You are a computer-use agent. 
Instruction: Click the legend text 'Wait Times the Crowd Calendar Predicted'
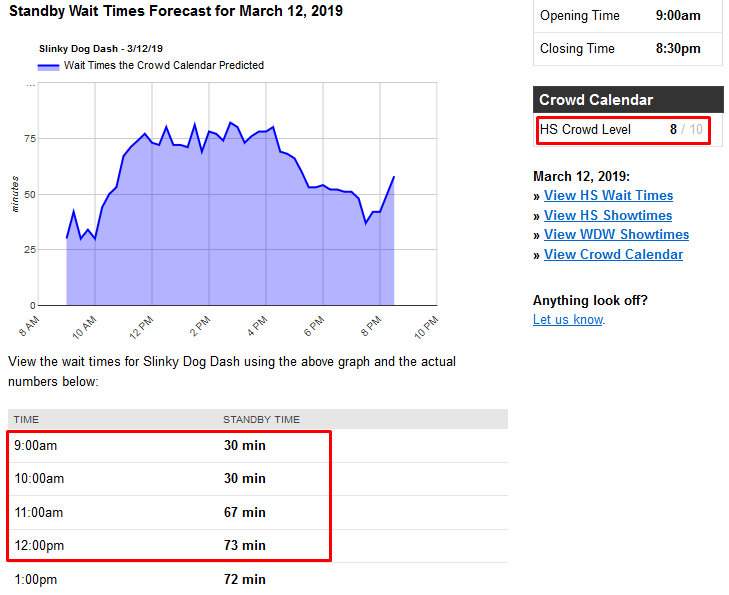164,66
